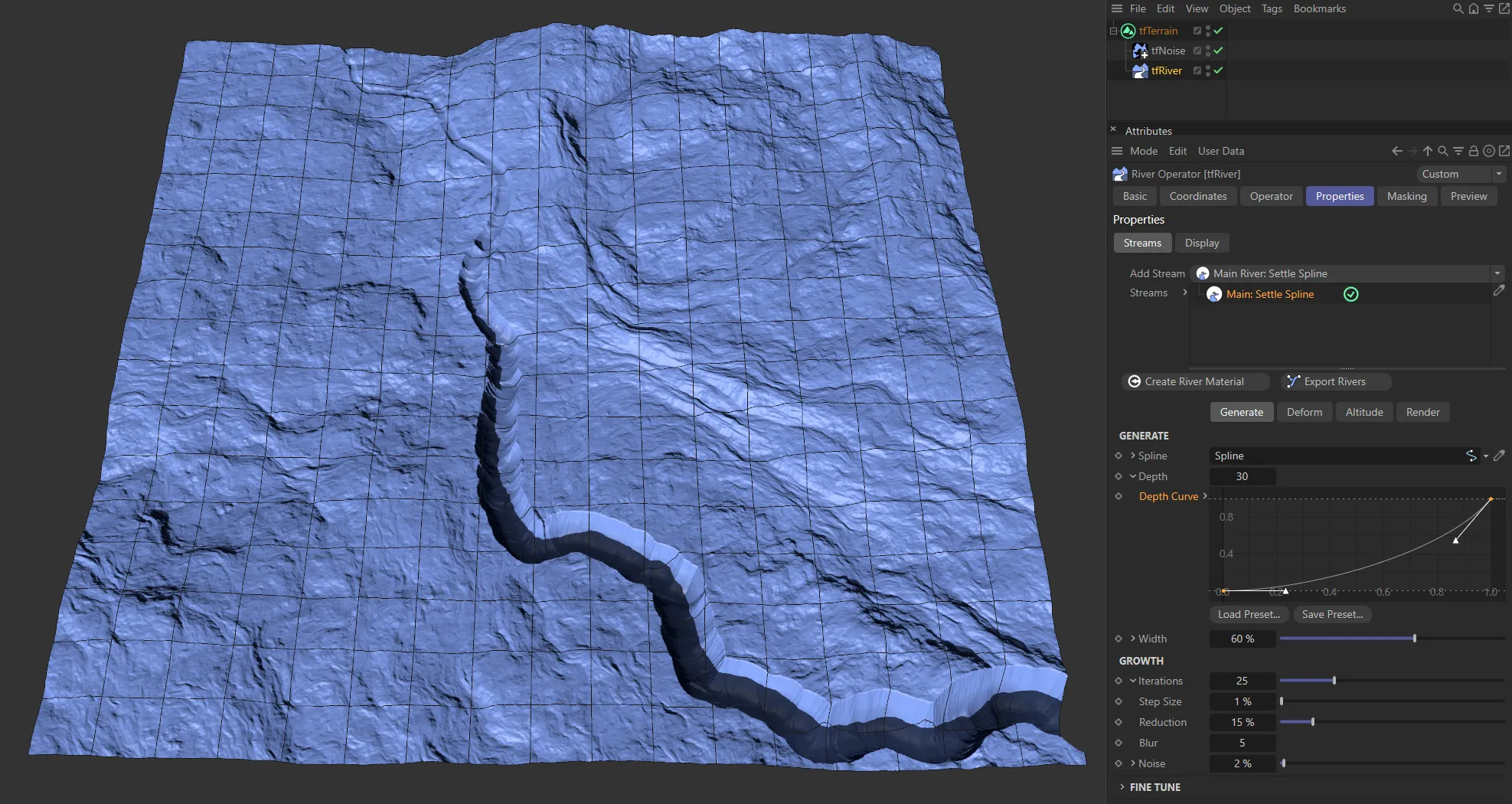Screen dimensions: 1512x804
Task: Click the home icon in the Object Manager
Action: [1473, 8]
